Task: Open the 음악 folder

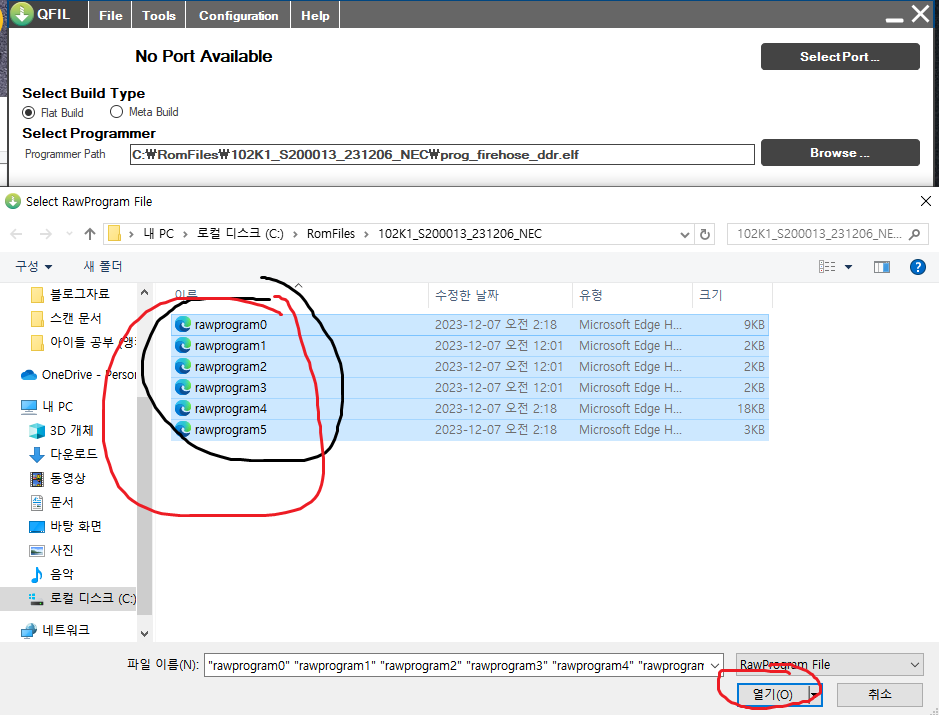Action: pyautogui.click(x=52, y=574)
